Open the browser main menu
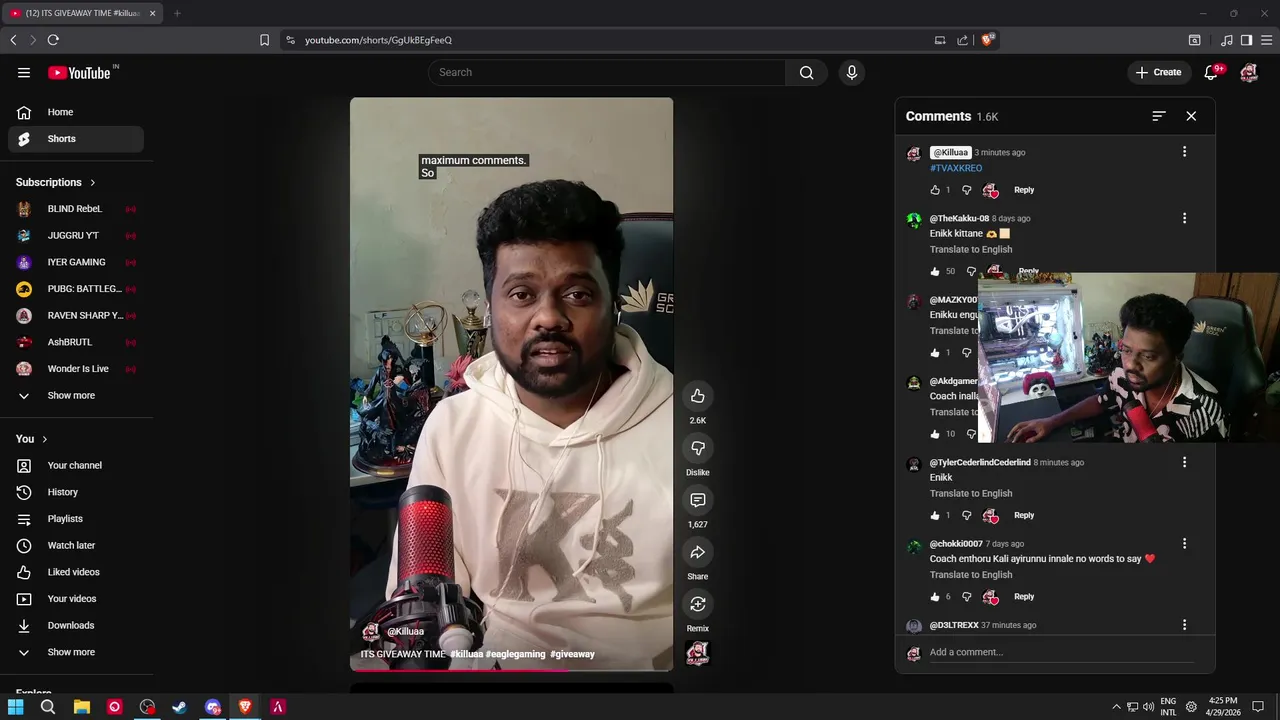Image resolution: width=1280 pixels, height=720 pixels. 1265,40
